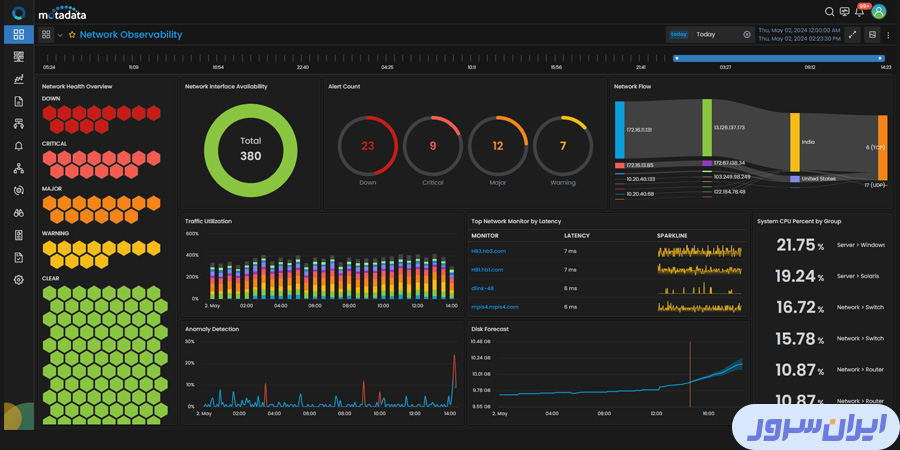Click the search magnifier icon
This screenshot has width=900, height=450.
[829, 12]
